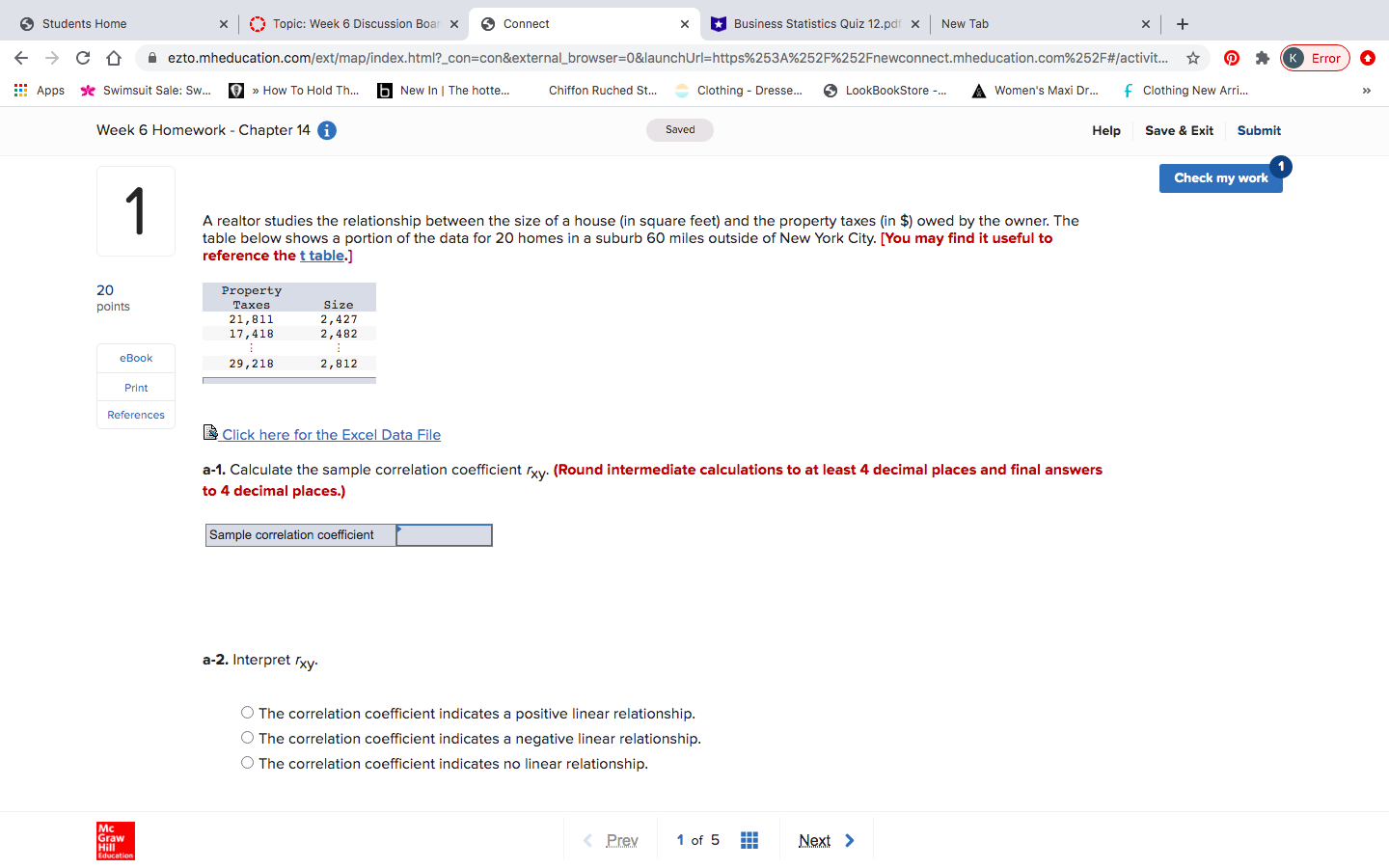Submit the homework assignment
The height and width of the screenshot is (868, 1389).
pyautogui.click(x=1259, y=130)
